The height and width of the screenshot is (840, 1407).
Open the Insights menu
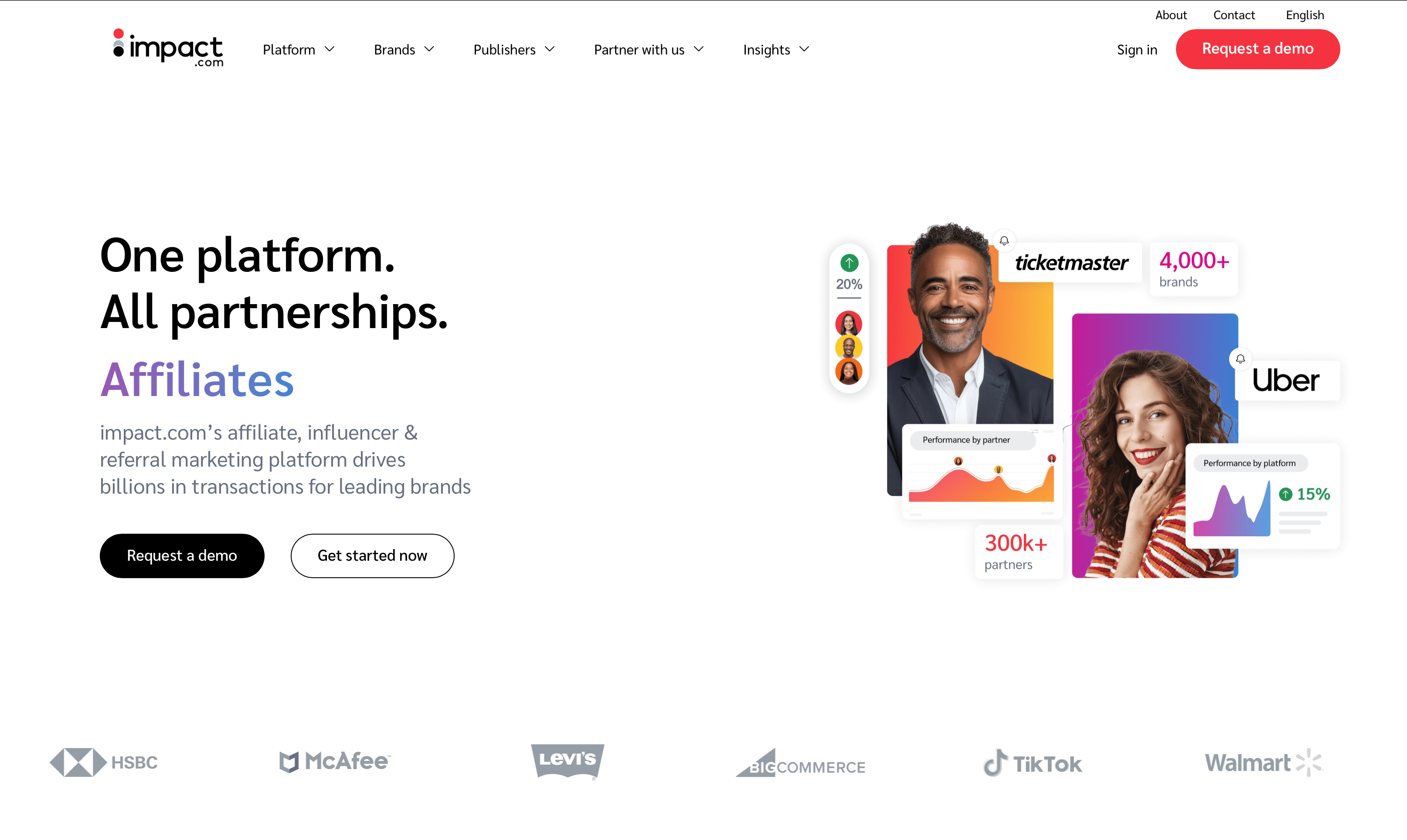(776, 50)
